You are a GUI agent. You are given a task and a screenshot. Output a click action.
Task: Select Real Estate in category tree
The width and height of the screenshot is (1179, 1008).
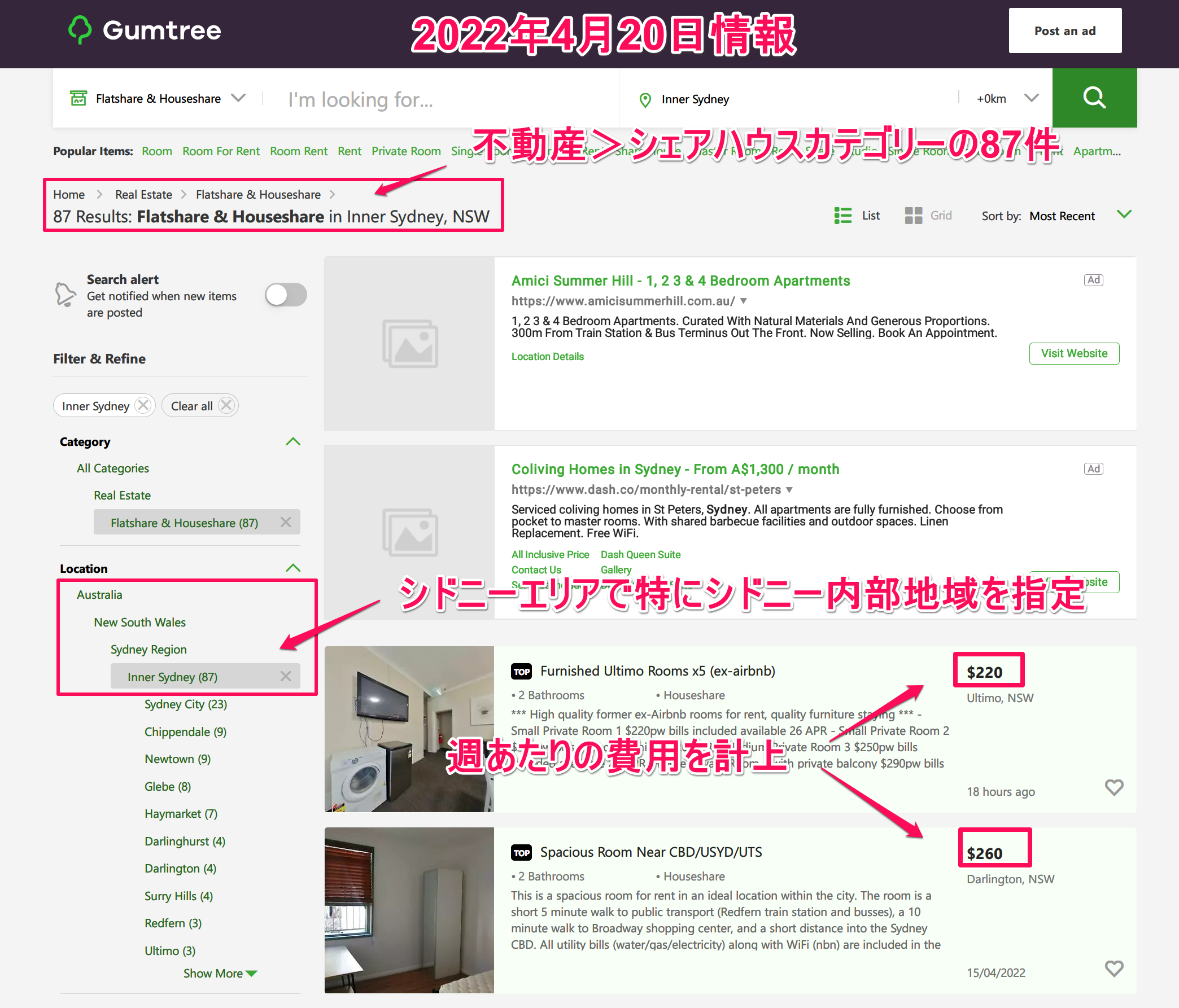122,496
